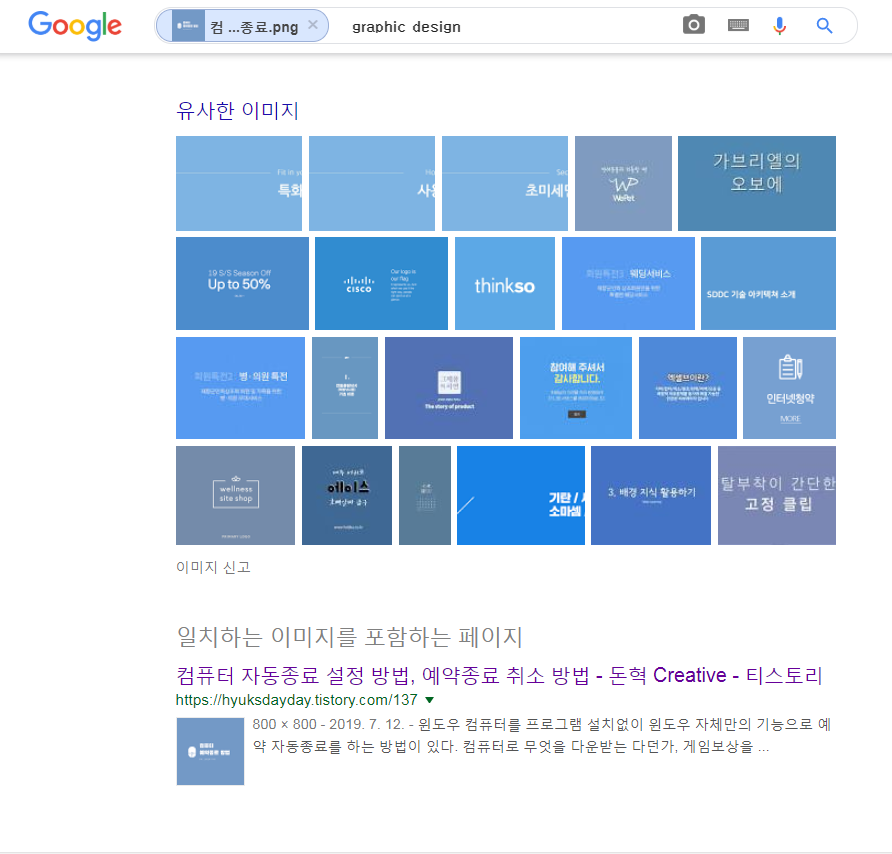Image resolution: width=892 pixels, height=854 pixels.
Task: Open the 기탄 소마셈 thumbnail
Action: [521, 495]
